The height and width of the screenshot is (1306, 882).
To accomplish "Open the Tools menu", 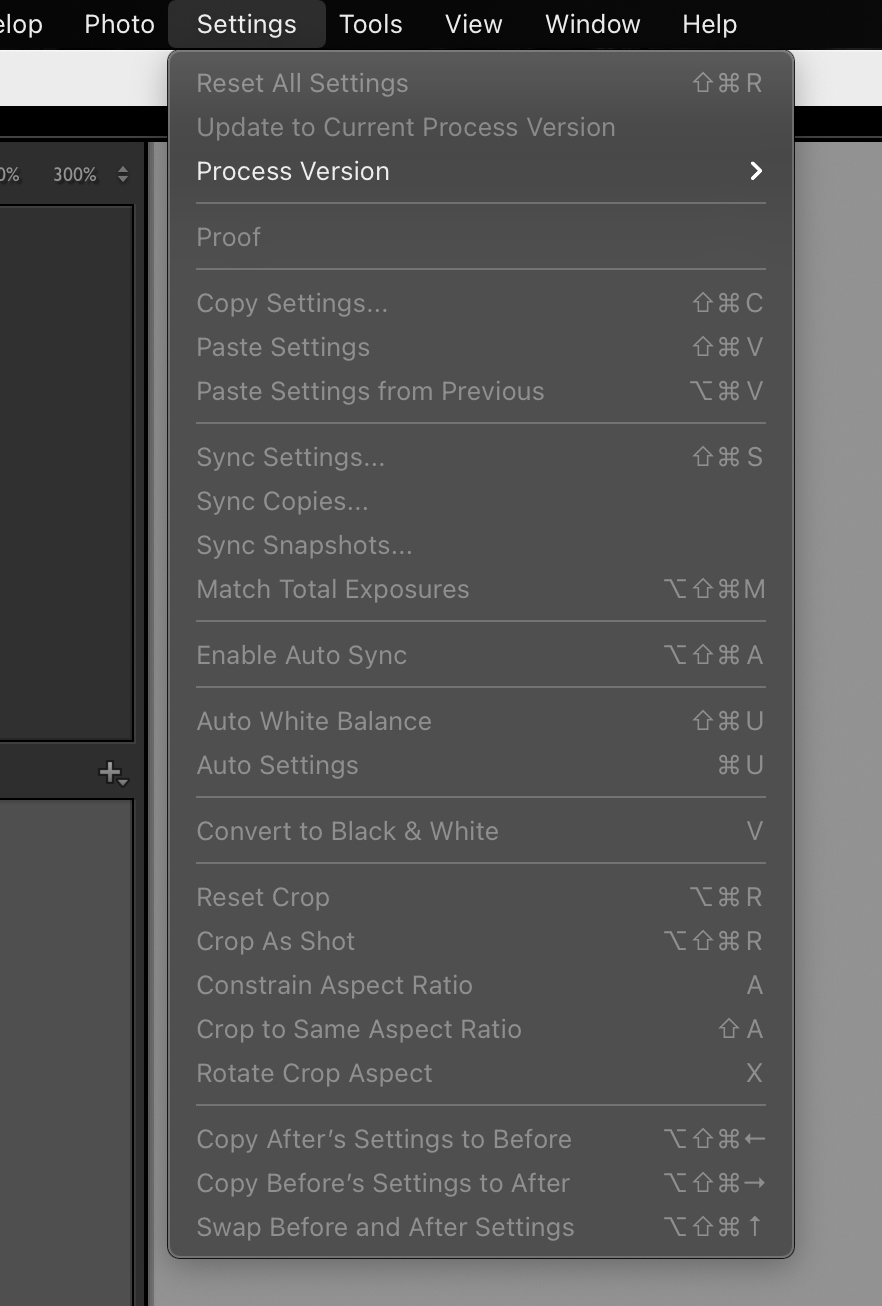I will pyautogui.click(x=370, y=24).
